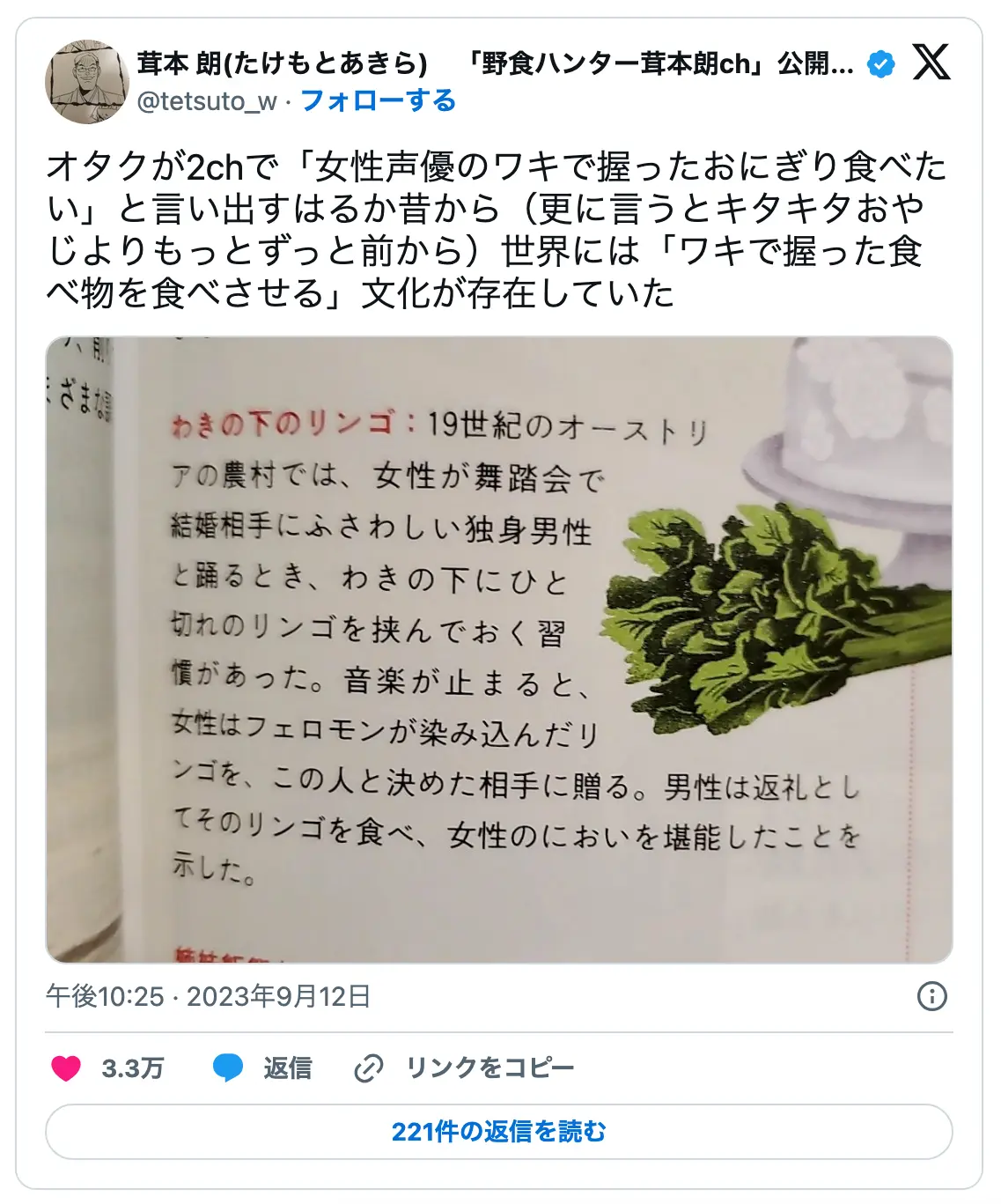Click the reply speech bubble icon
The height and width of the screenshot is (1204, 1001).
228,1068
